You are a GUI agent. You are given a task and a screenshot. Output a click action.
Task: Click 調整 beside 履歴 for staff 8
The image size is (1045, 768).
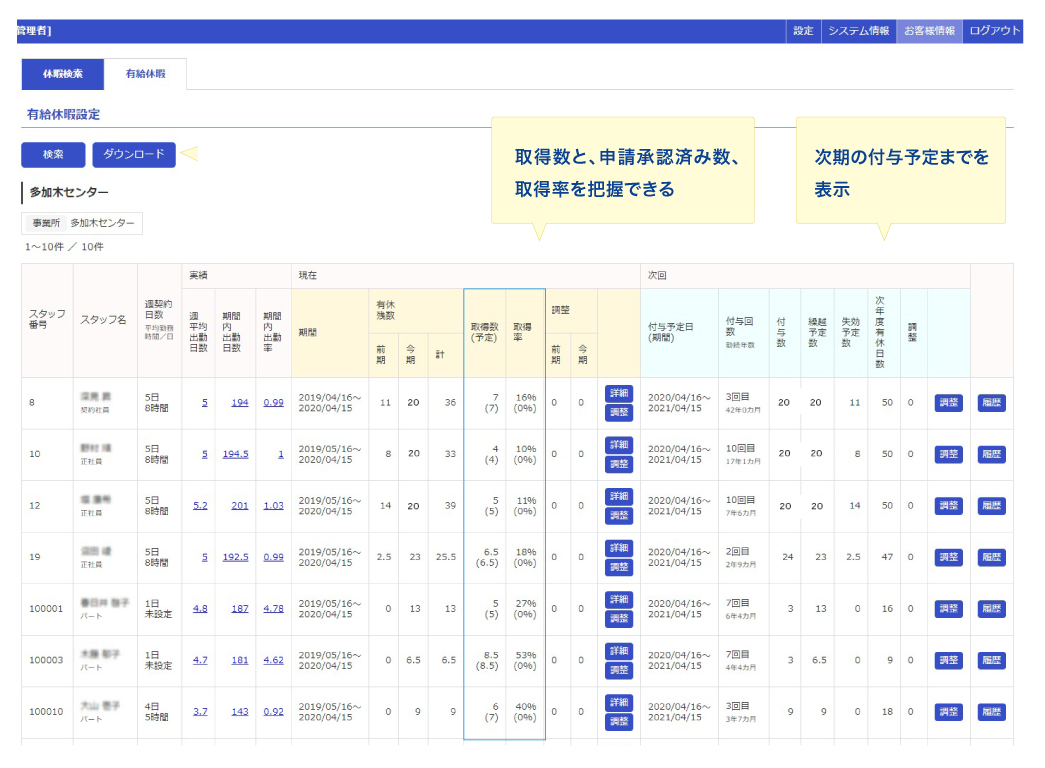point(948,403)
